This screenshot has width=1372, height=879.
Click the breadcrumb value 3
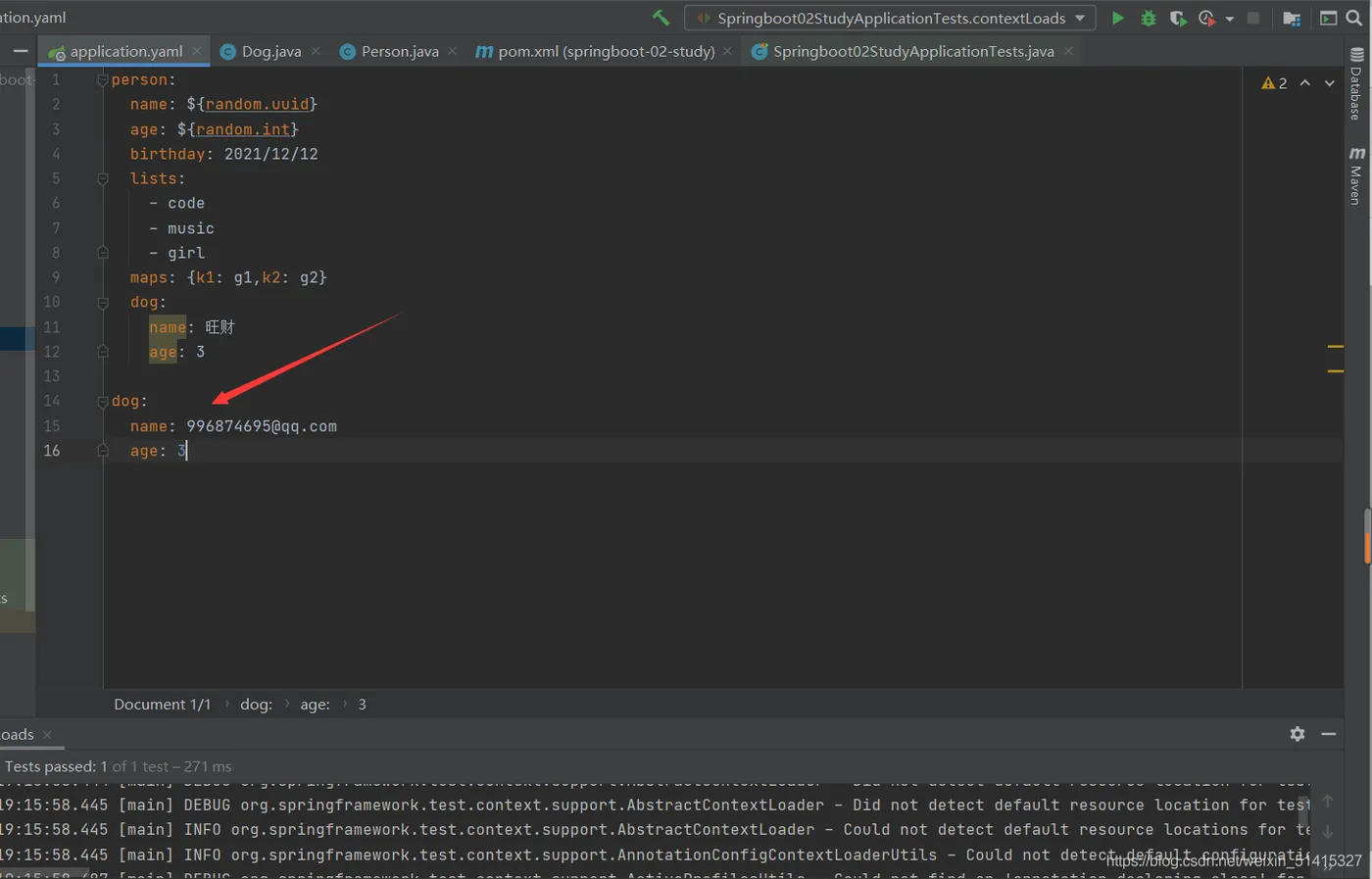click(362, 705)
